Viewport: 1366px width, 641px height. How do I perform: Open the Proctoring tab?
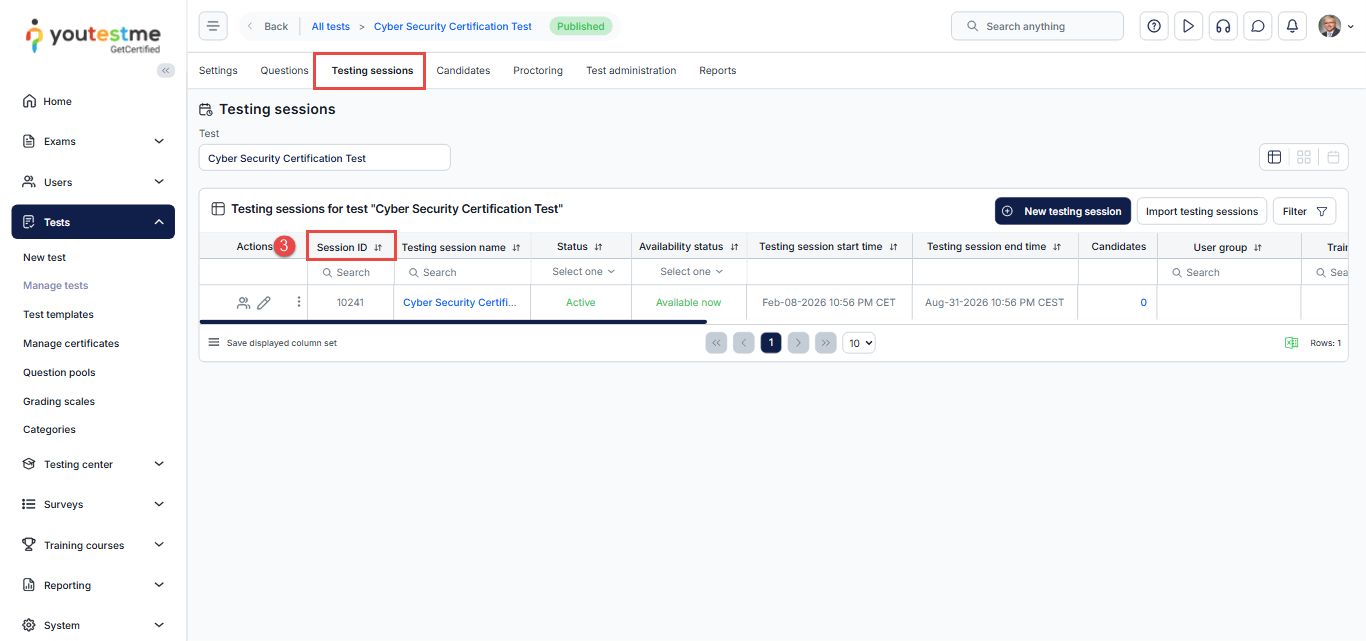(x=538, y=71)
